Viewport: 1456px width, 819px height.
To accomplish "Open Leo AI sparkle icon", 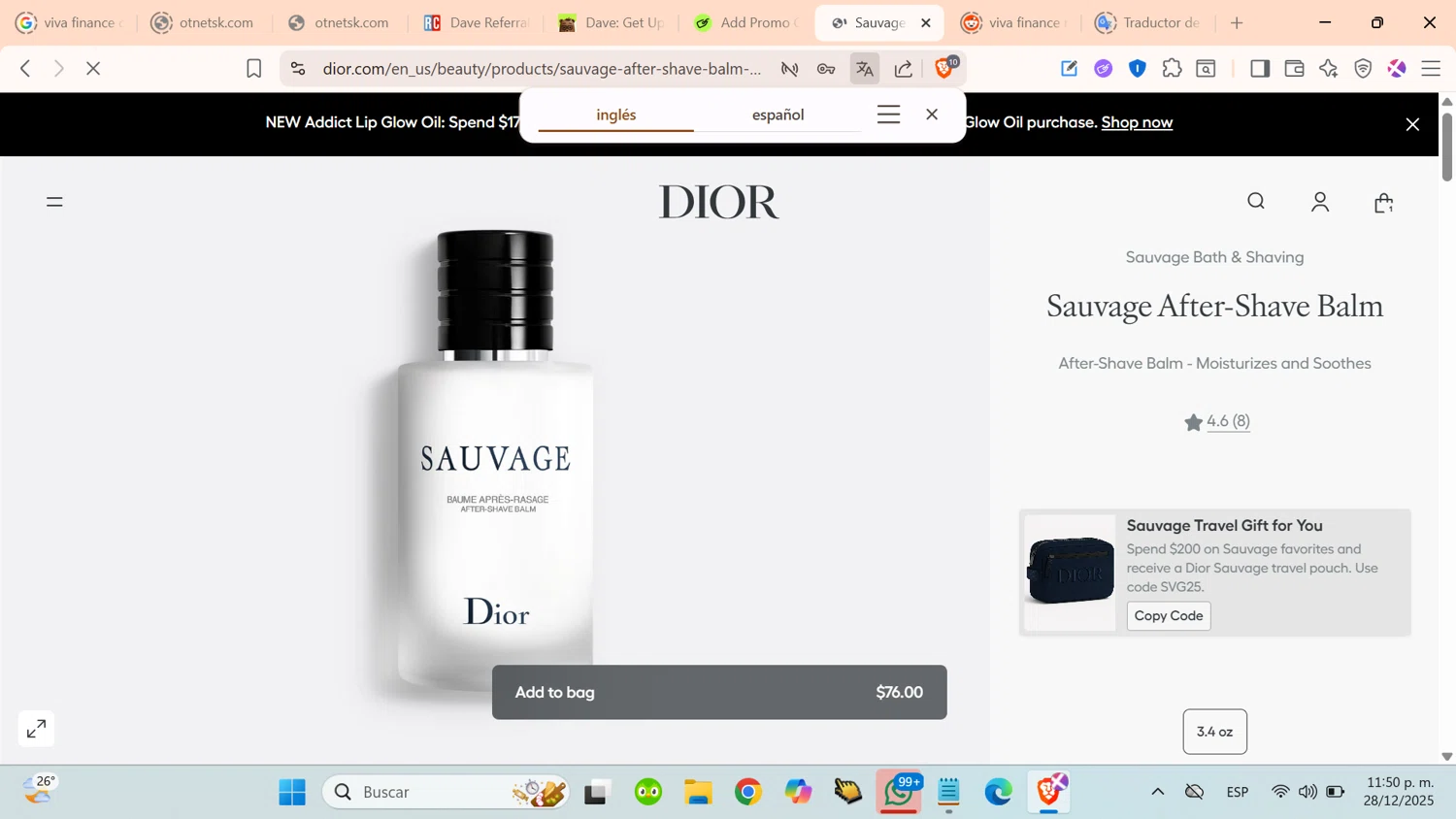I will pyautogui.click(x=1329, y=69).
